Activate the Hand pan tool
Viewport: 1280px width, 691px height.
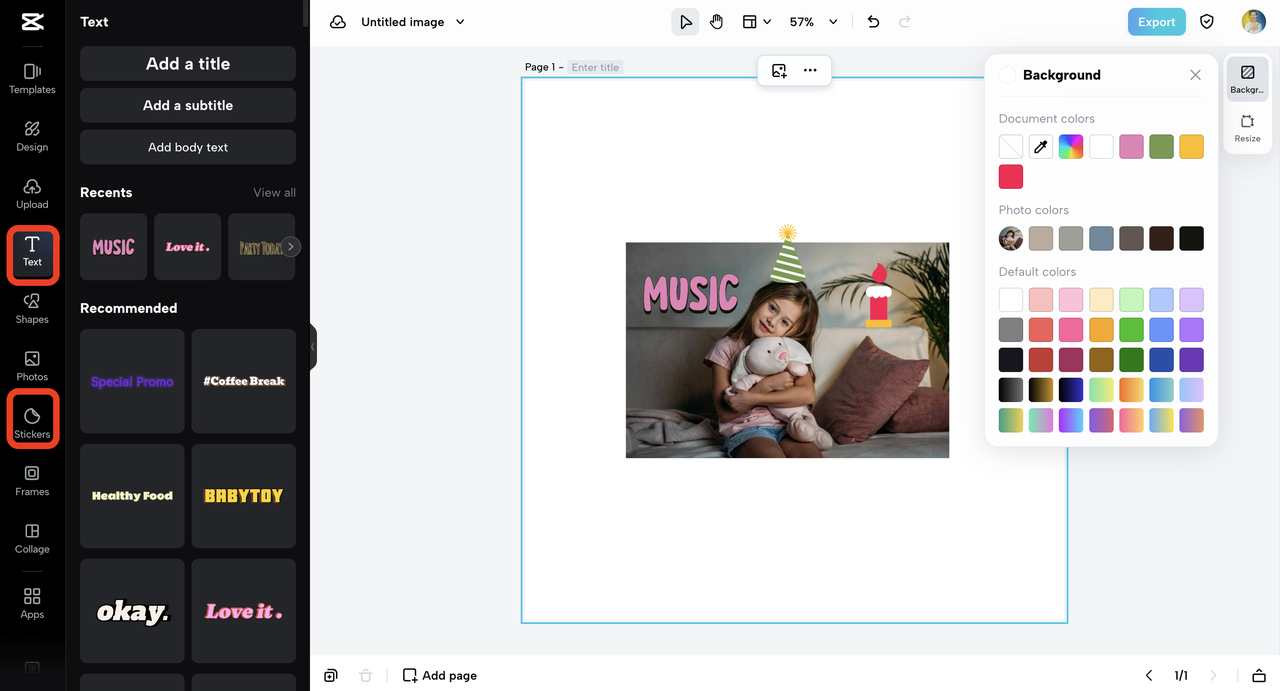coord(716,22)
